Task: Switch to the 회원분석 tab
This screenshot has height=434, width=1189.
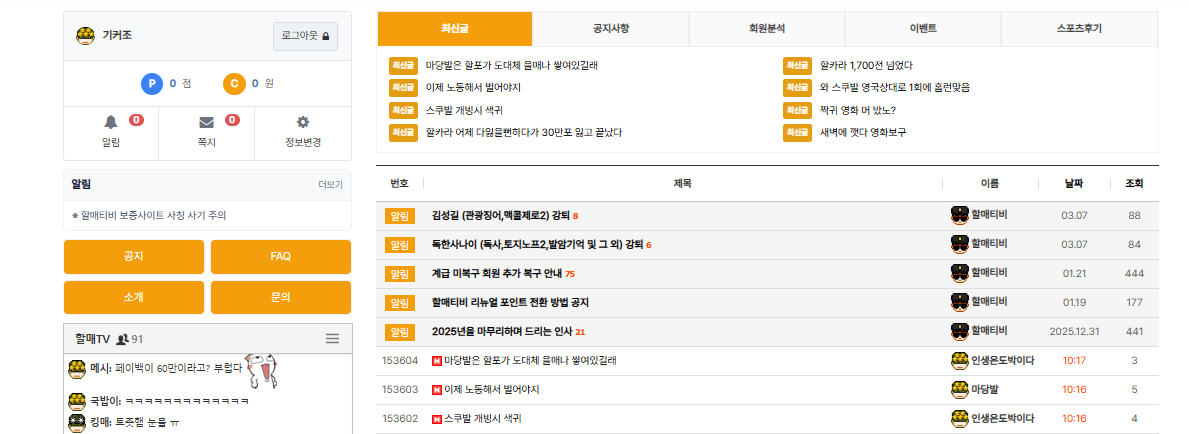Action: coord(767,28)
